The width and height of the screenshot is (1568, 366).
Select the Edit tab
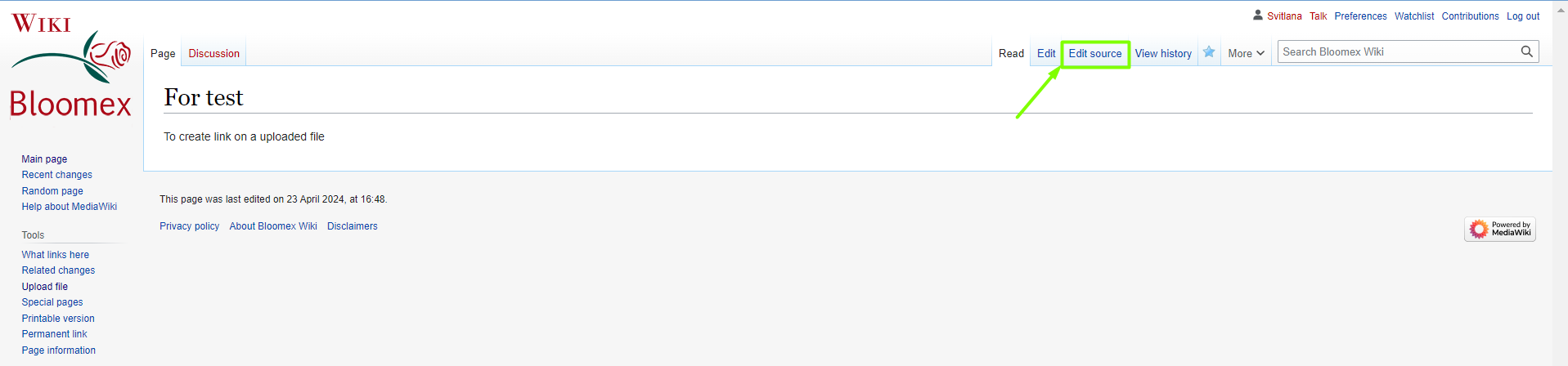(1046, 54)
